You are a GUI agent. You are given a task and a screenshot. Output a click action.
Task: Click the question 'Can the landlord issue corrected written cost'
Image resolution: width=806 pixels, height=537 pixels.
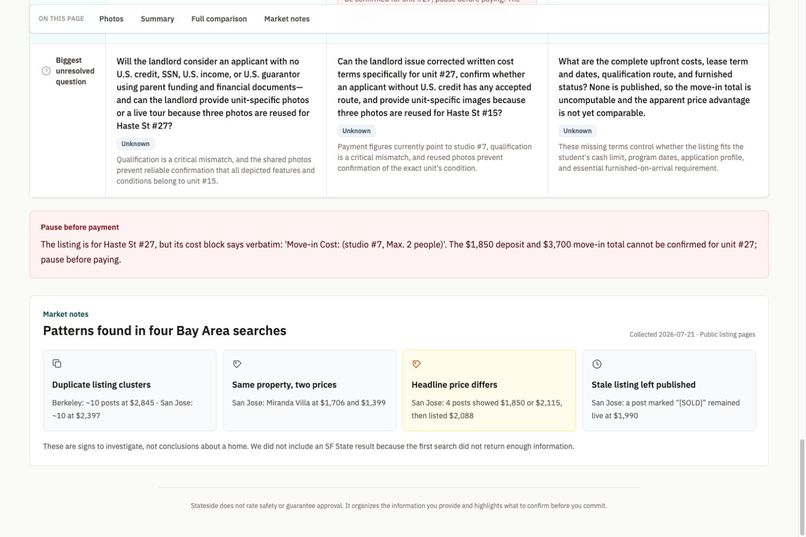pos(434,87)
